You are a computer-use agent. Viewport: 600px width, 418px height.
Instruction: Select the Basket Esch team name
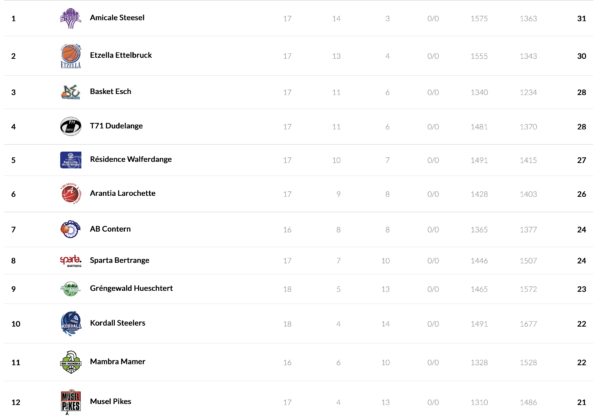(x=110, y=92)
